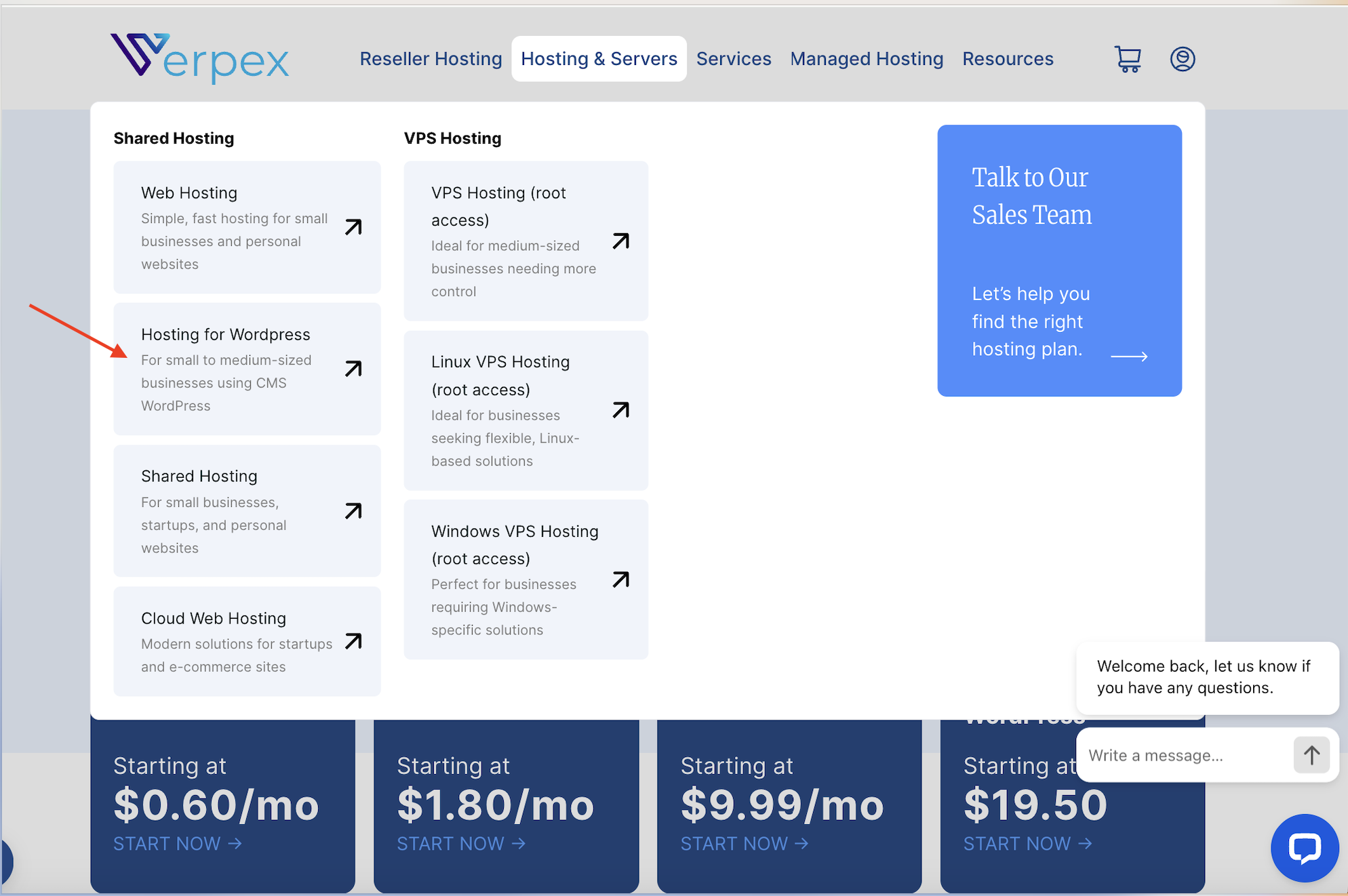Click the $1.80/mo price text
The height and width of the screenshot is (896, 1348).
[x=496, y=805]
